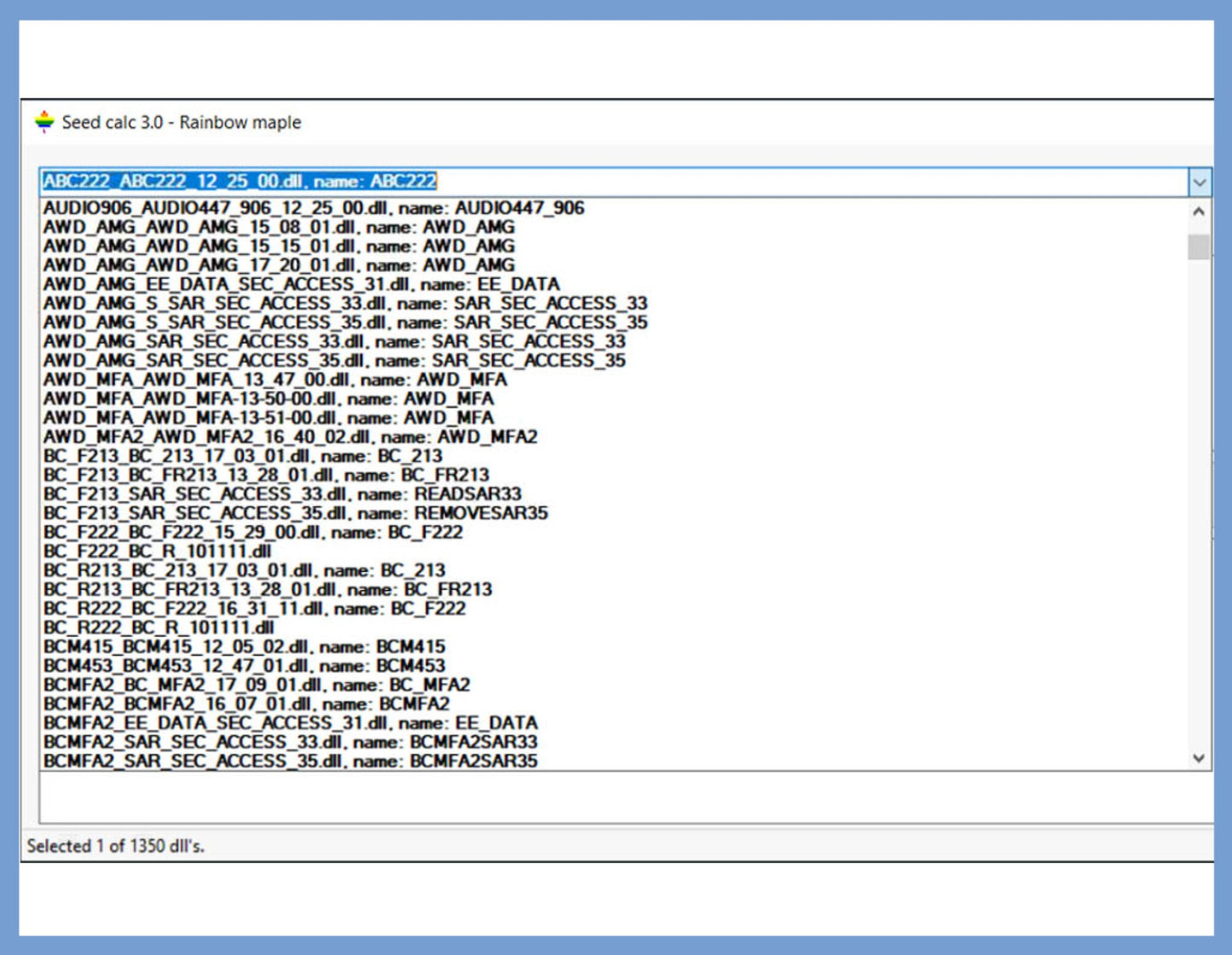This screenshot has width=1232, height=955.
Task: Choose the entry named REMOVESAR35
Action: tap(295, 513)
